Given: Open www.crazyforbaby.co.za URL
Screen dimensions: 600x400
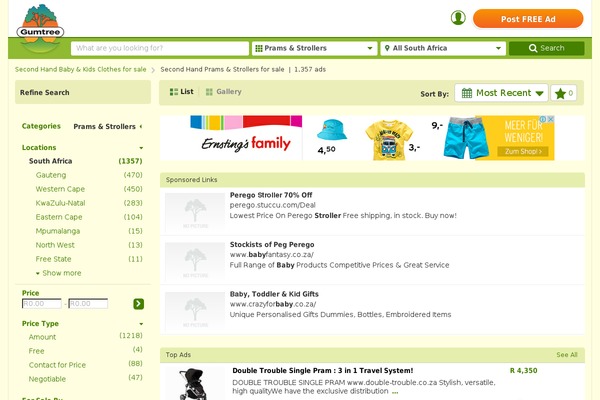Looking at the screenshot, I should pos(273,304).
